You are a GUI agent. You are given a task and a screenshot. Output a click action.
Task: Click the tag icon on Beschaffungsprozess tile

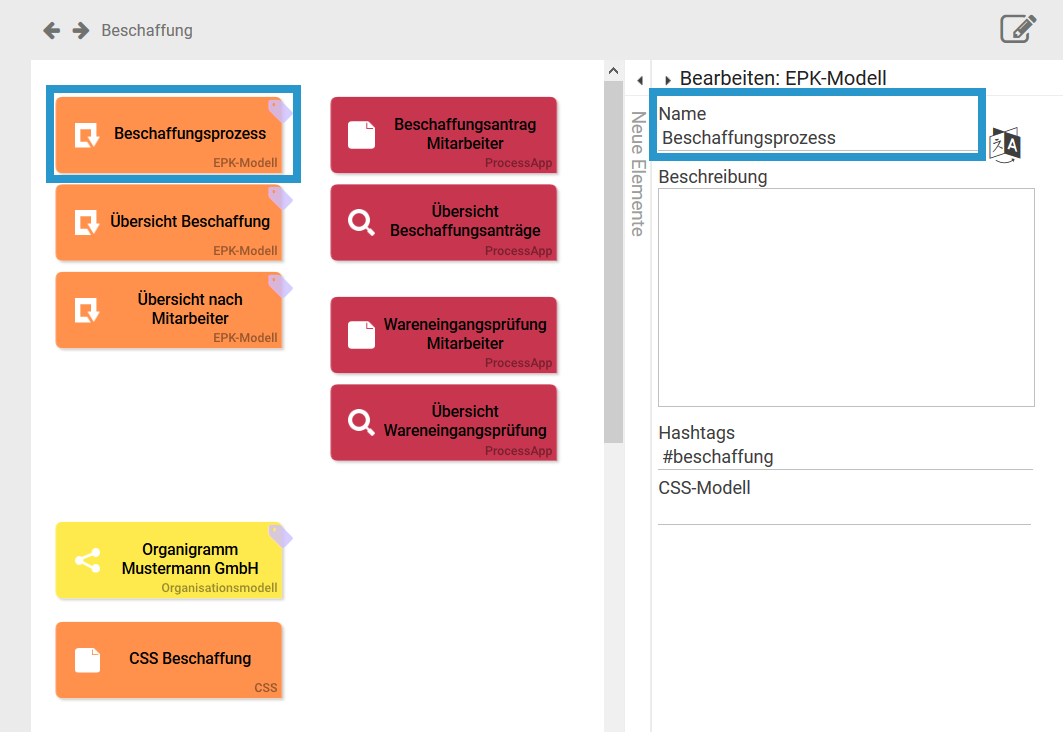pyautogui.click(x=280, y=110)
